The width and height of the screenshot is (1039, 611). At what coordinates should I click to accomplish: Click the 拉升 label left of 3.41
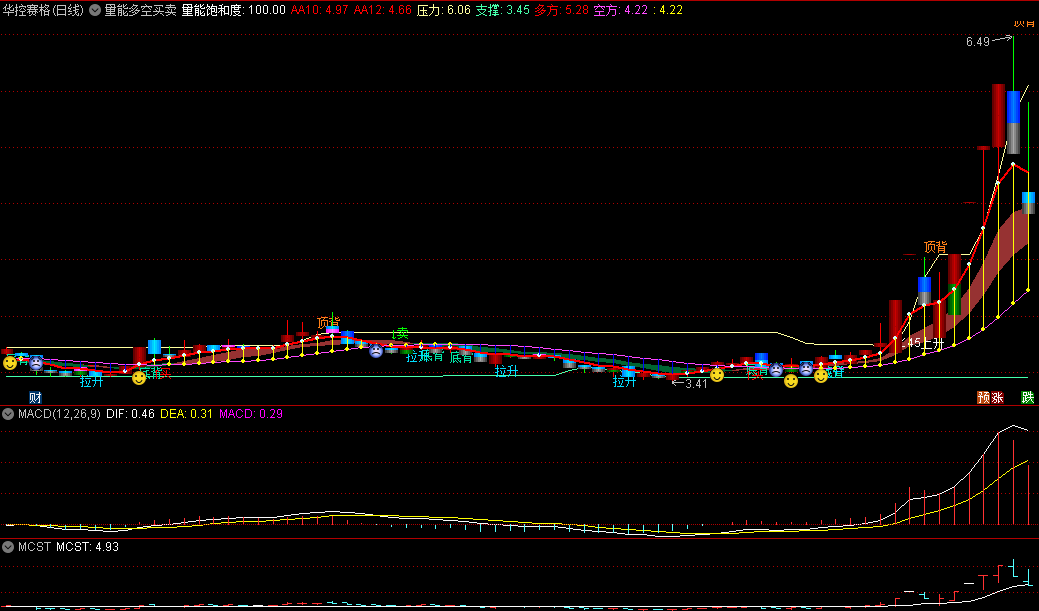click(x=624, y=381)
